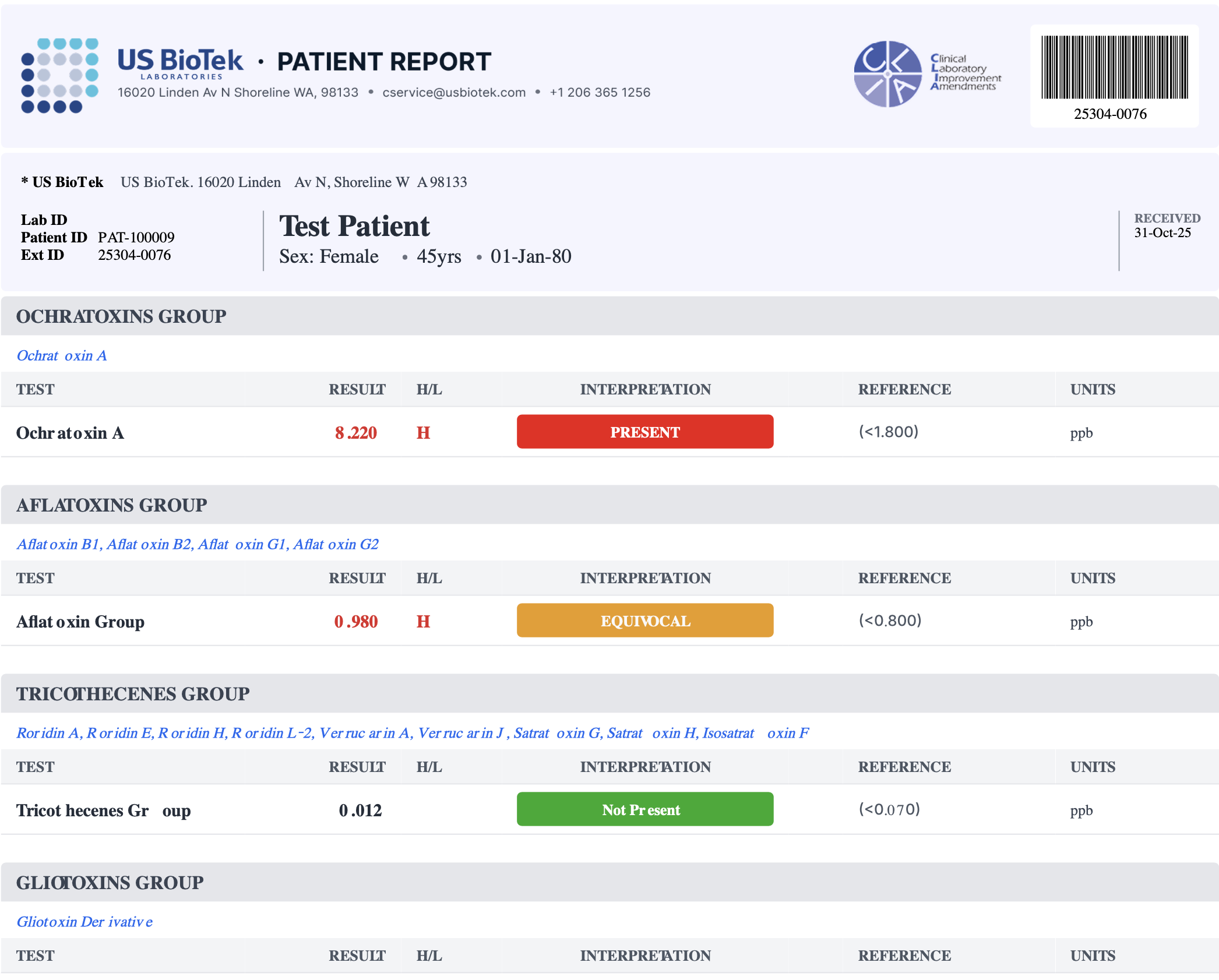This screenshot has width=1219, height=980.
Task: Click the red PRESENT interpretation badge
Action: point(644,432)
